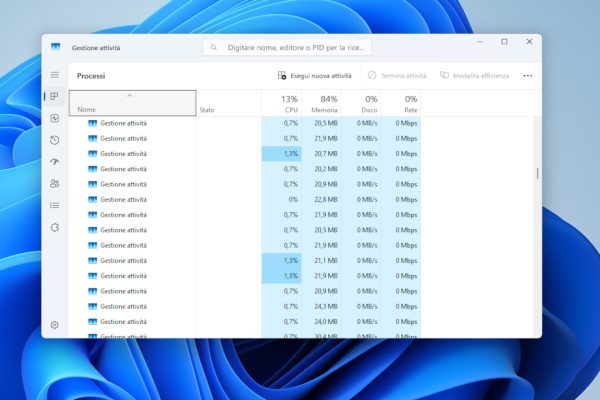This screenshot has height=400, width=600.
Task: Select Gestione attività row using 21,1 MB
Action: [x=245, y=261]
